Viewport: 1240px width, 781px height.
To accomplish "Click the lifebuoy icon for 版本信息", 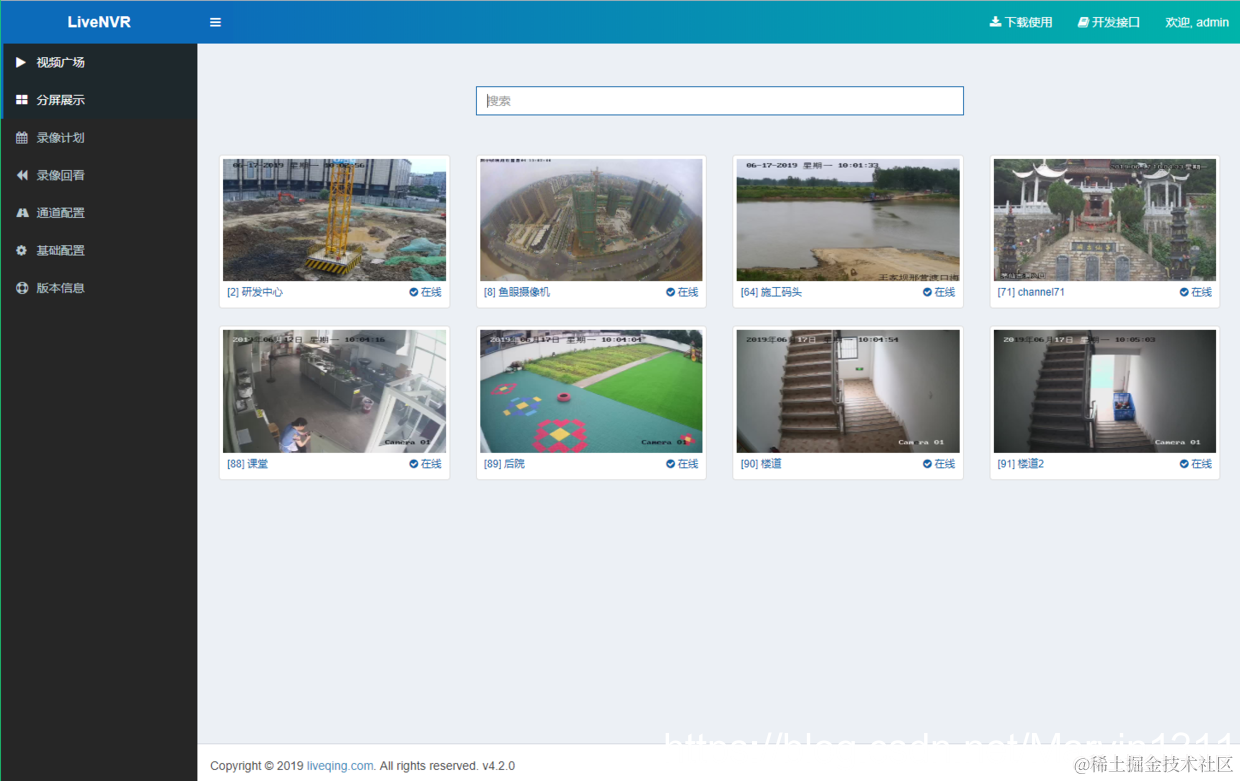I will [21, 288].
